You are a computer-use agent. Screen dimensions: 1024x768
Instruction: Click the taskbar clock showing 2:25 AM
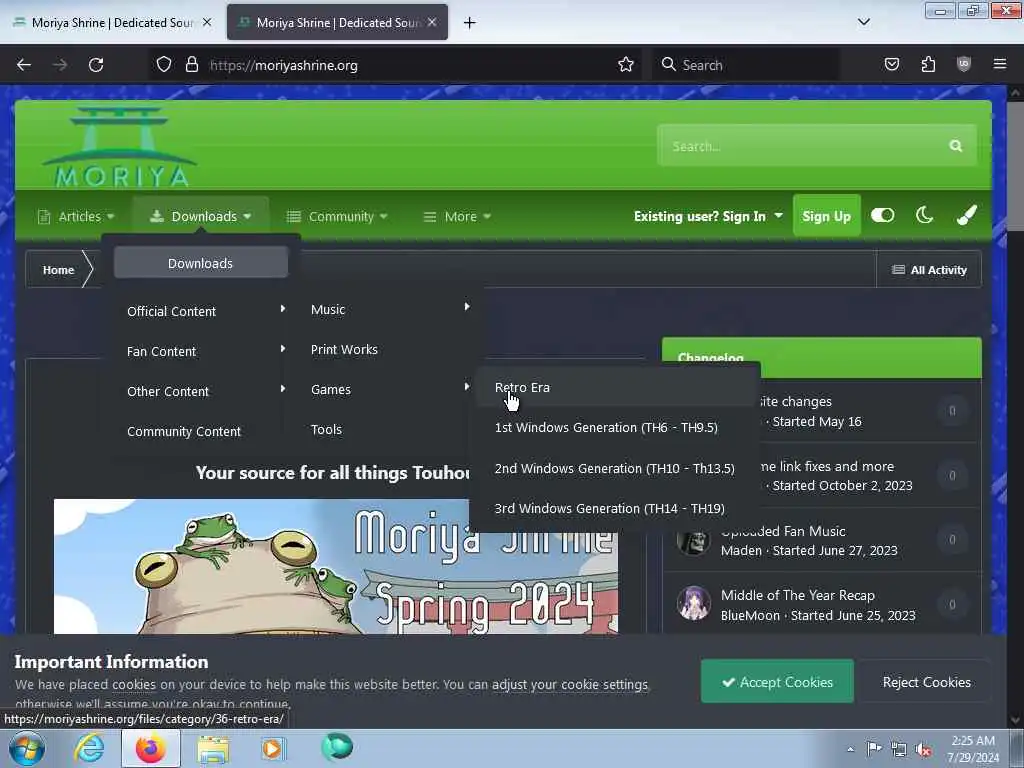[x=973, y=748]
